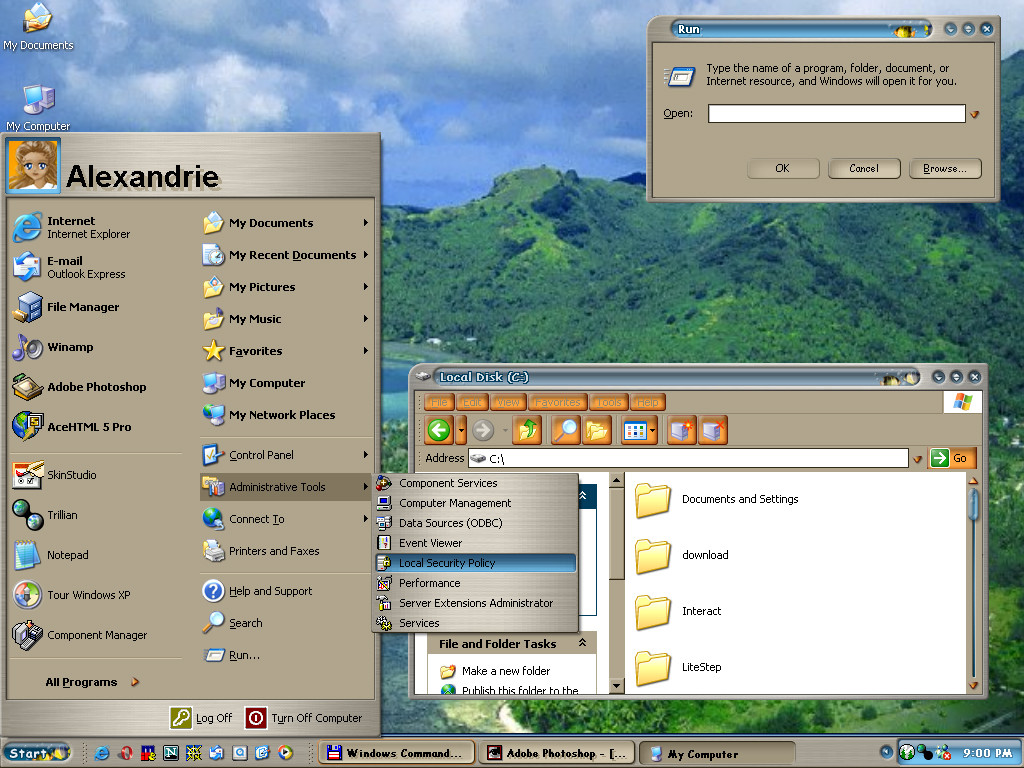Go back using the green Back arrow
This screenshot has width=1024, height=768.
(440, 430)
